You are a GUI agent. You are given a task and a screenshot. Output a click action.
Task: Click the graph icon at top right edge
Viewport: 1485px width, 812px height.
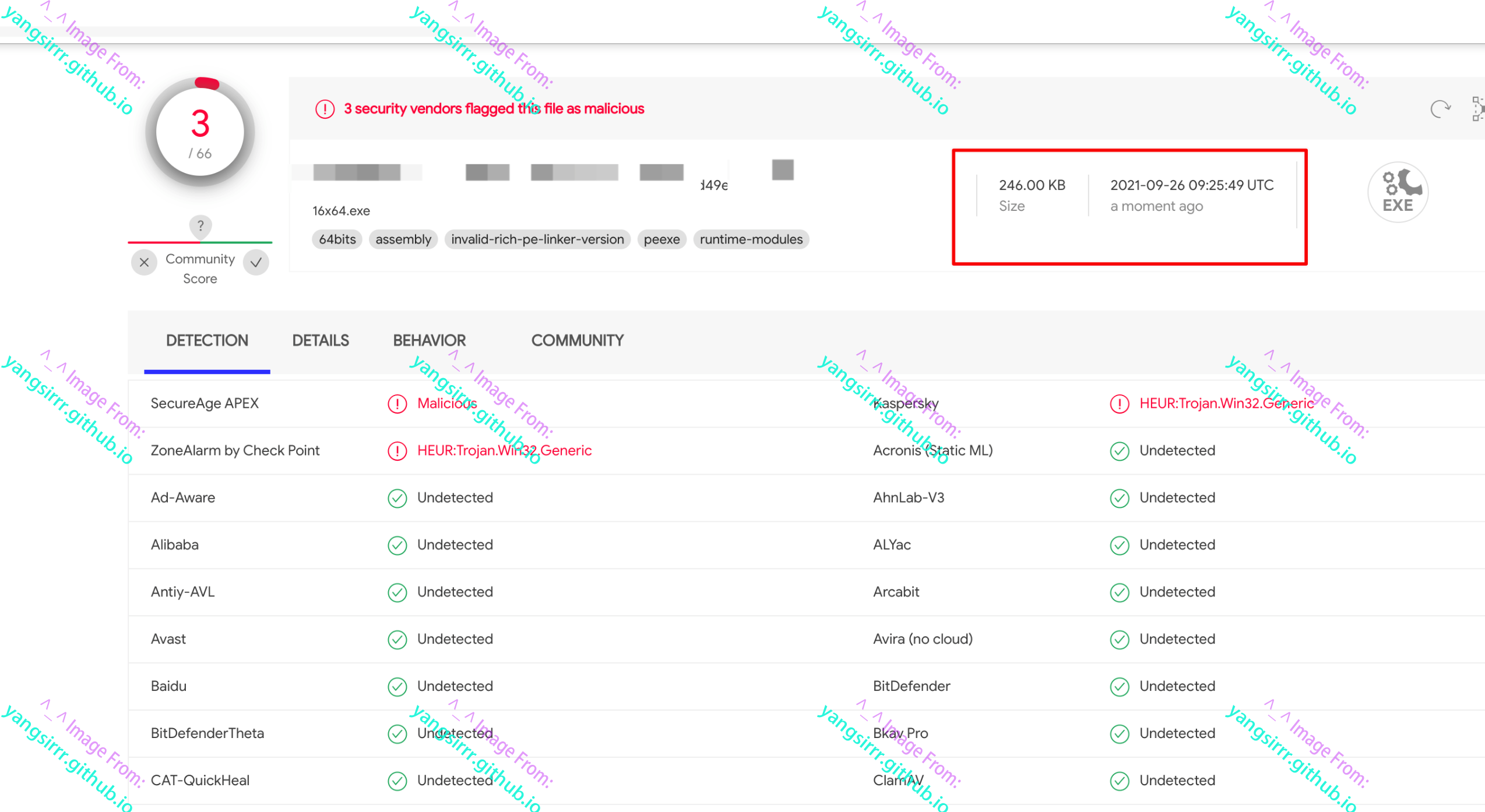pos(1478,109)
